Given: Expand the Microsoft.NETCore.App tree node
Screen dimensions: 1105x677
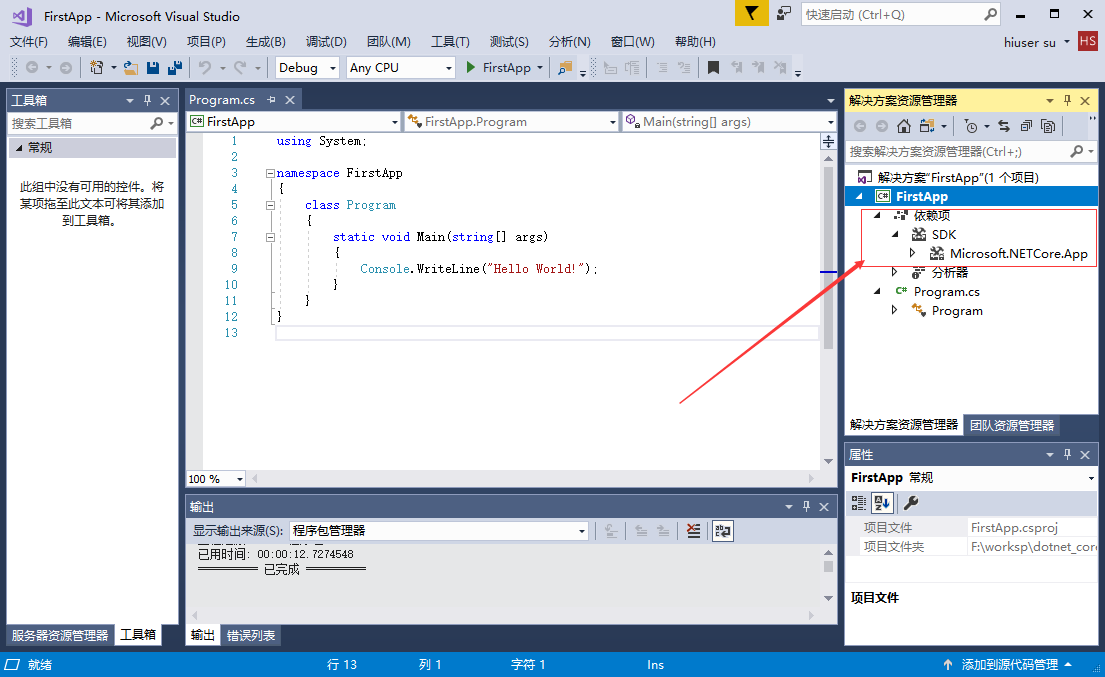Looking at the screenshot, I should pyautogui.click(x=912, y=254).
